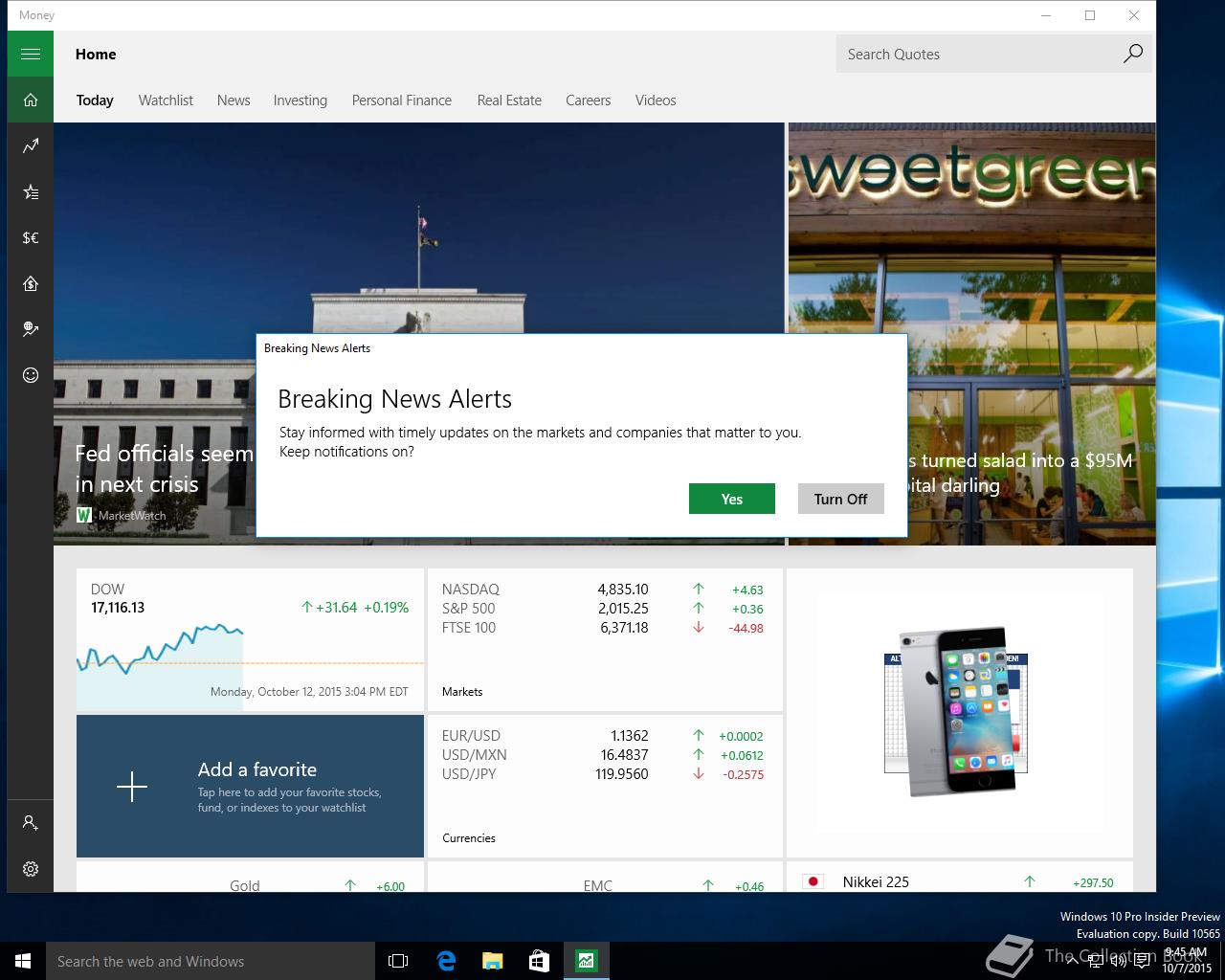Click the search magnifier icon
1225x980 pixels.
click(x=1132, y=54)
